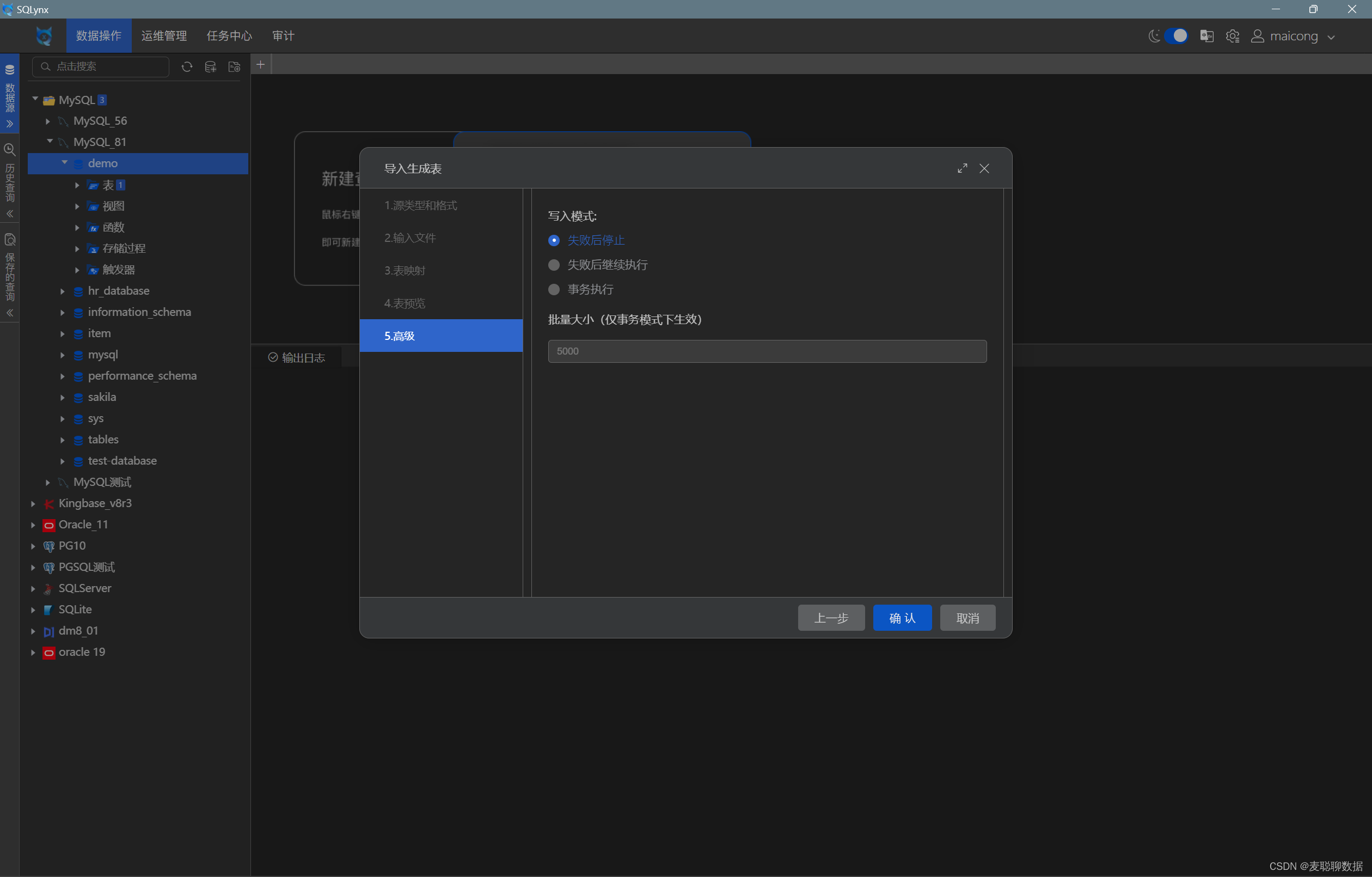
Task: Click the new folder group icon
Action: coord(234,66)
